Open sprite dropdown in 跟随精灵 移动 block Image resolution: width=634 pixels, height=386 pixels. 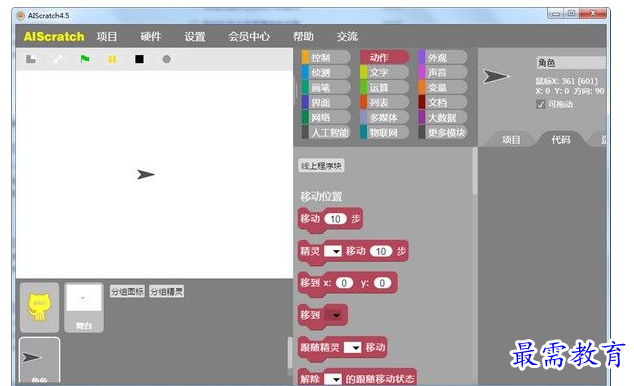[352, 347]
